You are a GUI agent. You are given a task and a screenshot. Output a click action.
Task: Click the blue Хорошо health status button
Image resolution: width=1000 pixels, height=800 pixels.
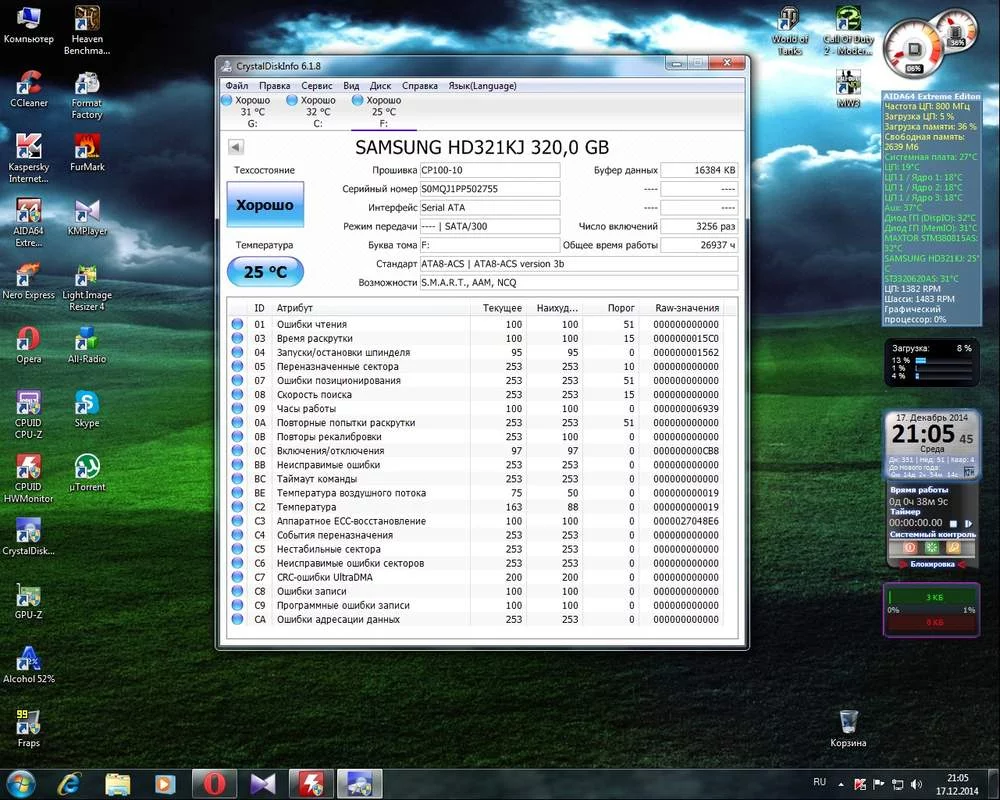coord(265,205)
